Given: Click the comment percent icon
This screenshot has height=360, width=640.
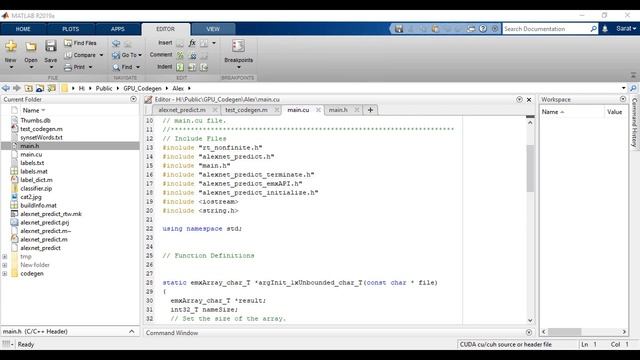Looking at the screenshot, I should pyautogui.click(x=180, y=55).
